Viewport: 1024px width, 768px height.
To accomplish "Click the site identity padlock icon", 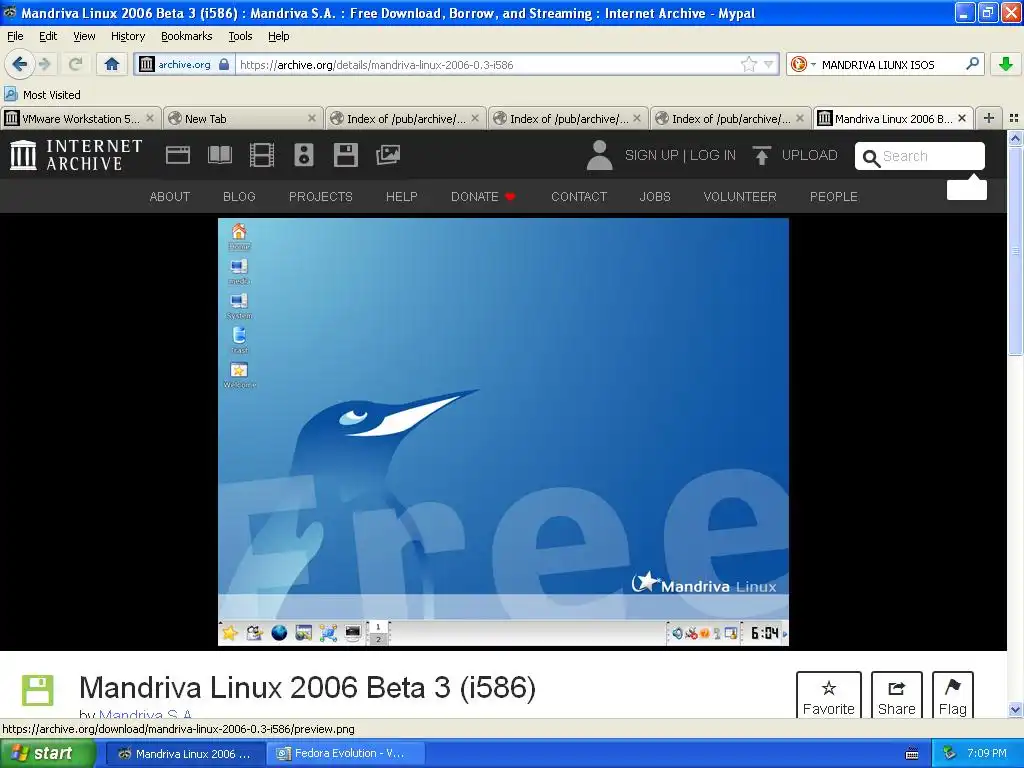I will [x=224, y=64].
